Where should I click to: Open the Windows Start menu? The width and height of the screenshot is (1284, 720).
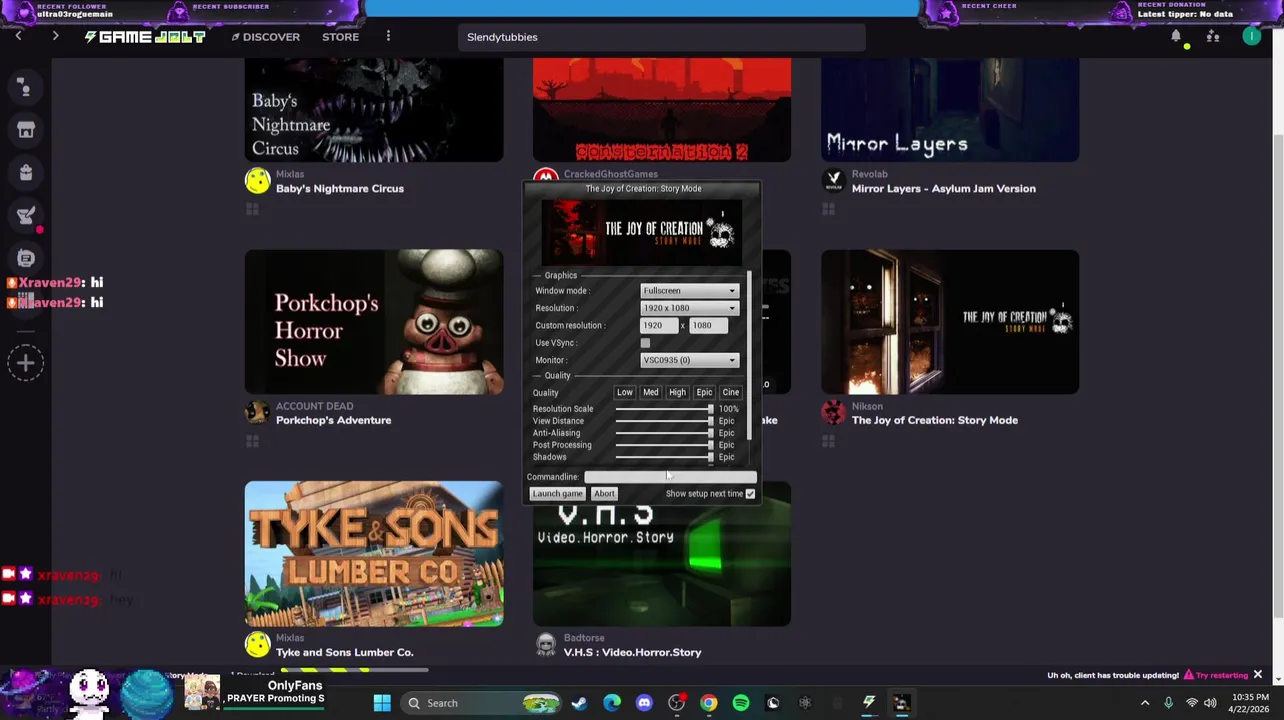(x=382, y=703)
